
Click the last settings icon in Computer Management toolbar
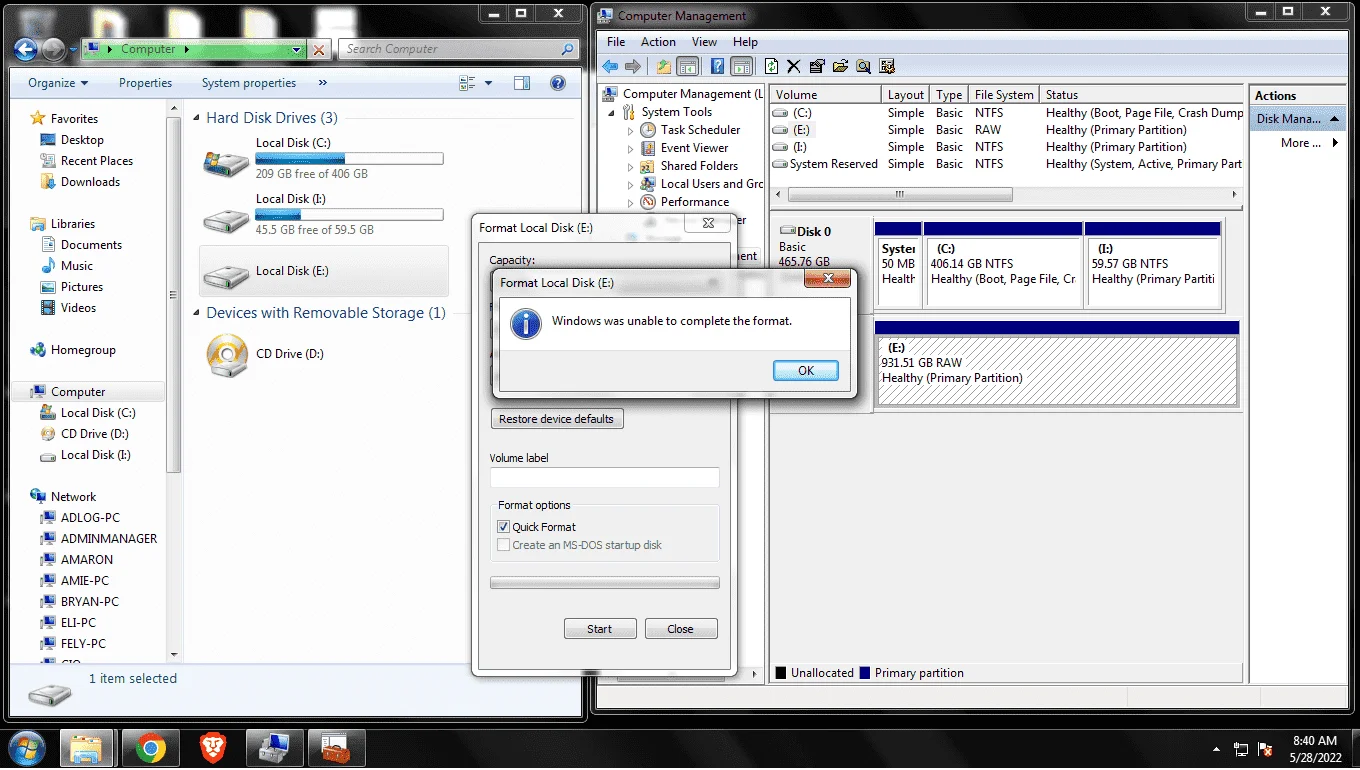pyautogui.click(x=886, y=67)
